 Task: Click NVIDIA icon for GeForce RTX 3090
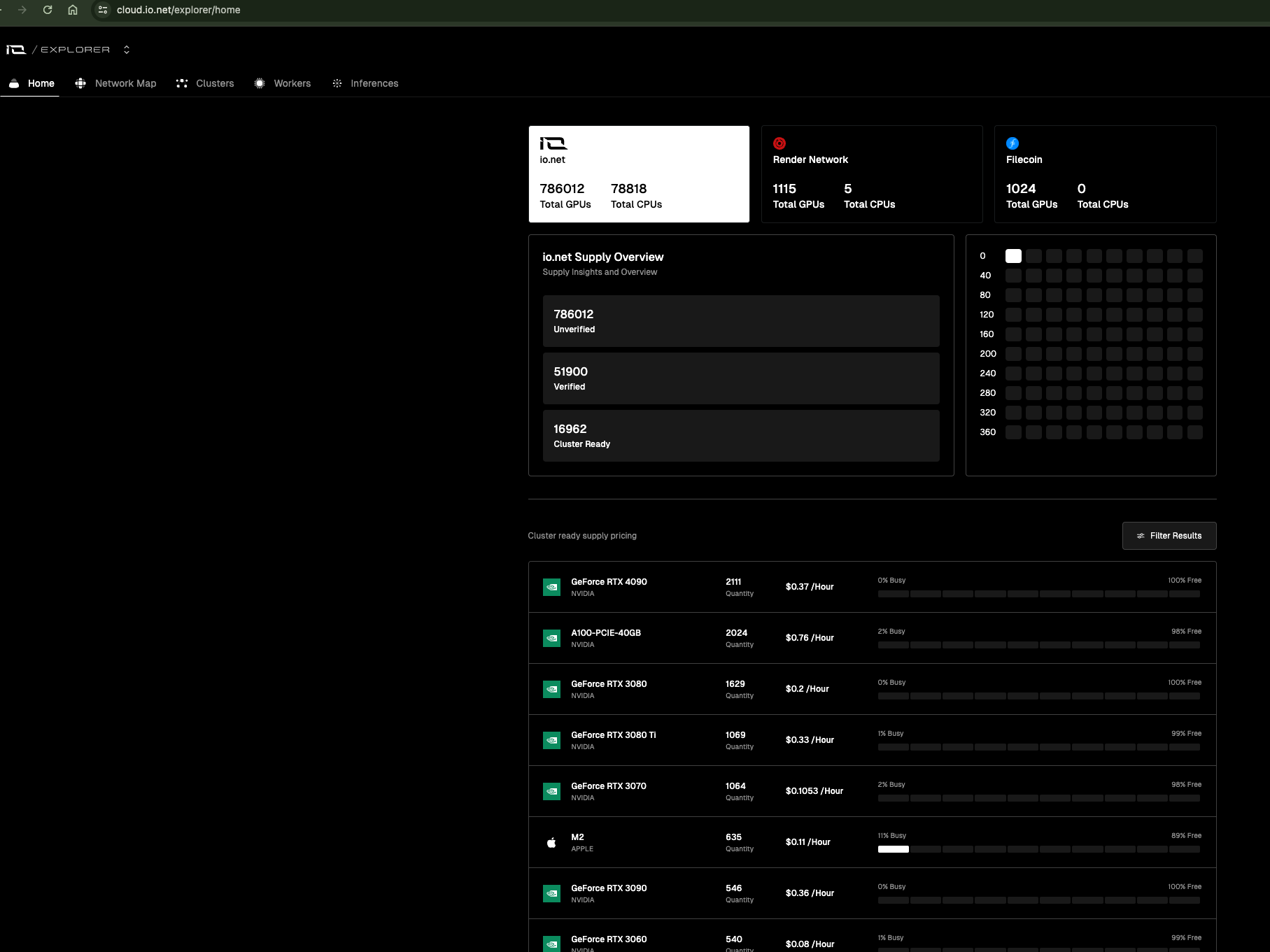[551, 893]
